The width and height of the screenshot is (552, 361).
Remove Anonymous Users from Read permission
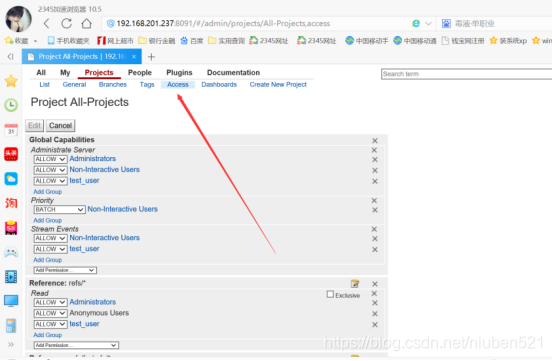[375, 313]
